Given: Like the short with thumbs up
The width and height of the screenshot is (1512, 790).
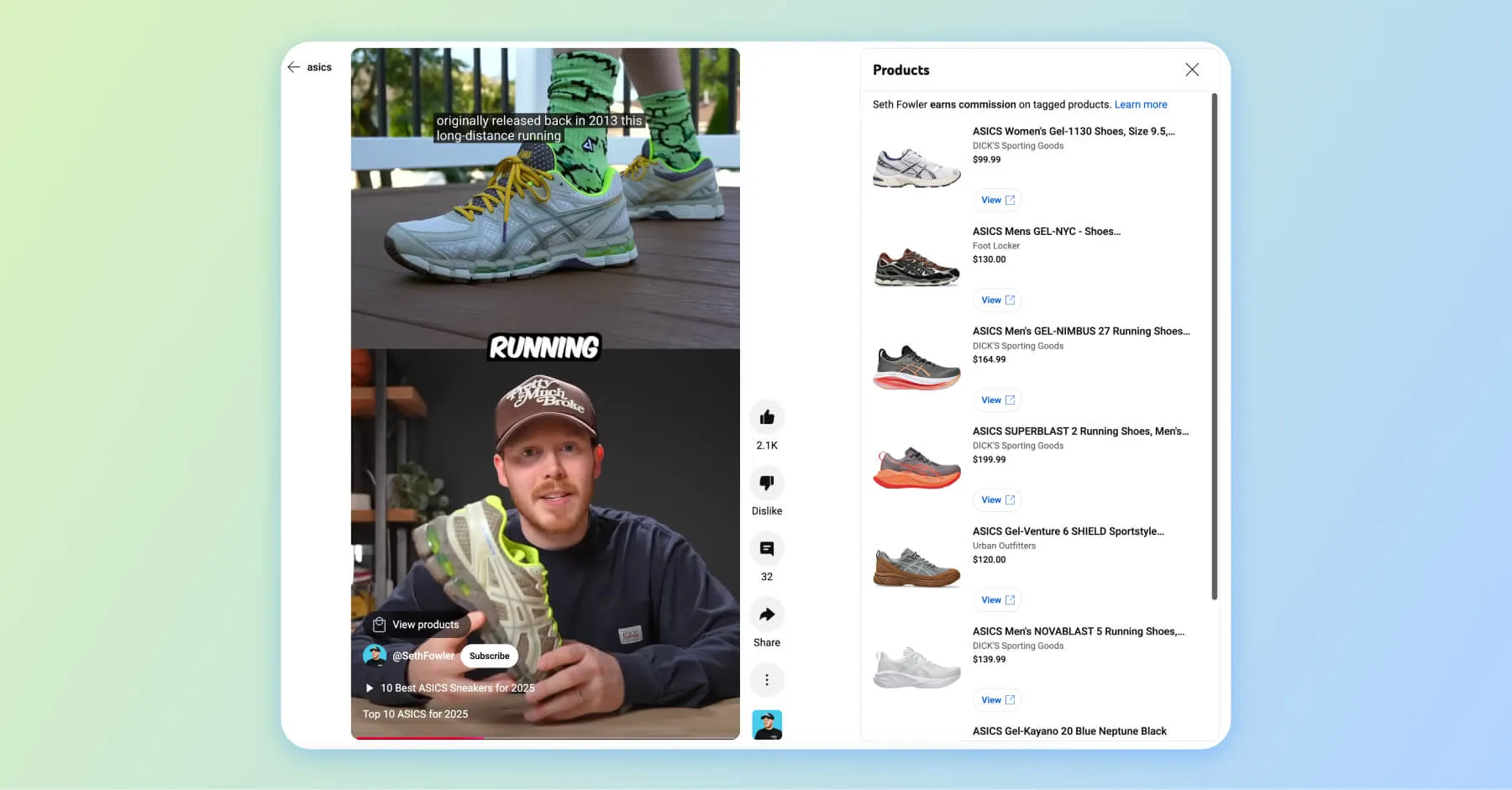Looking at the screenshot, I should pyautogui.click(x=767, y=417).
